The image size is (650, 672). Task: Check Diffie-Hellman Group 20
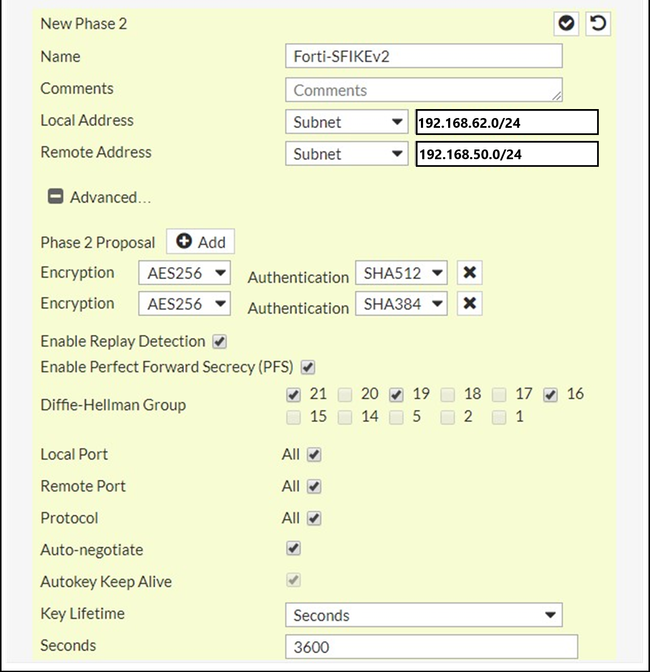(345, 395)
